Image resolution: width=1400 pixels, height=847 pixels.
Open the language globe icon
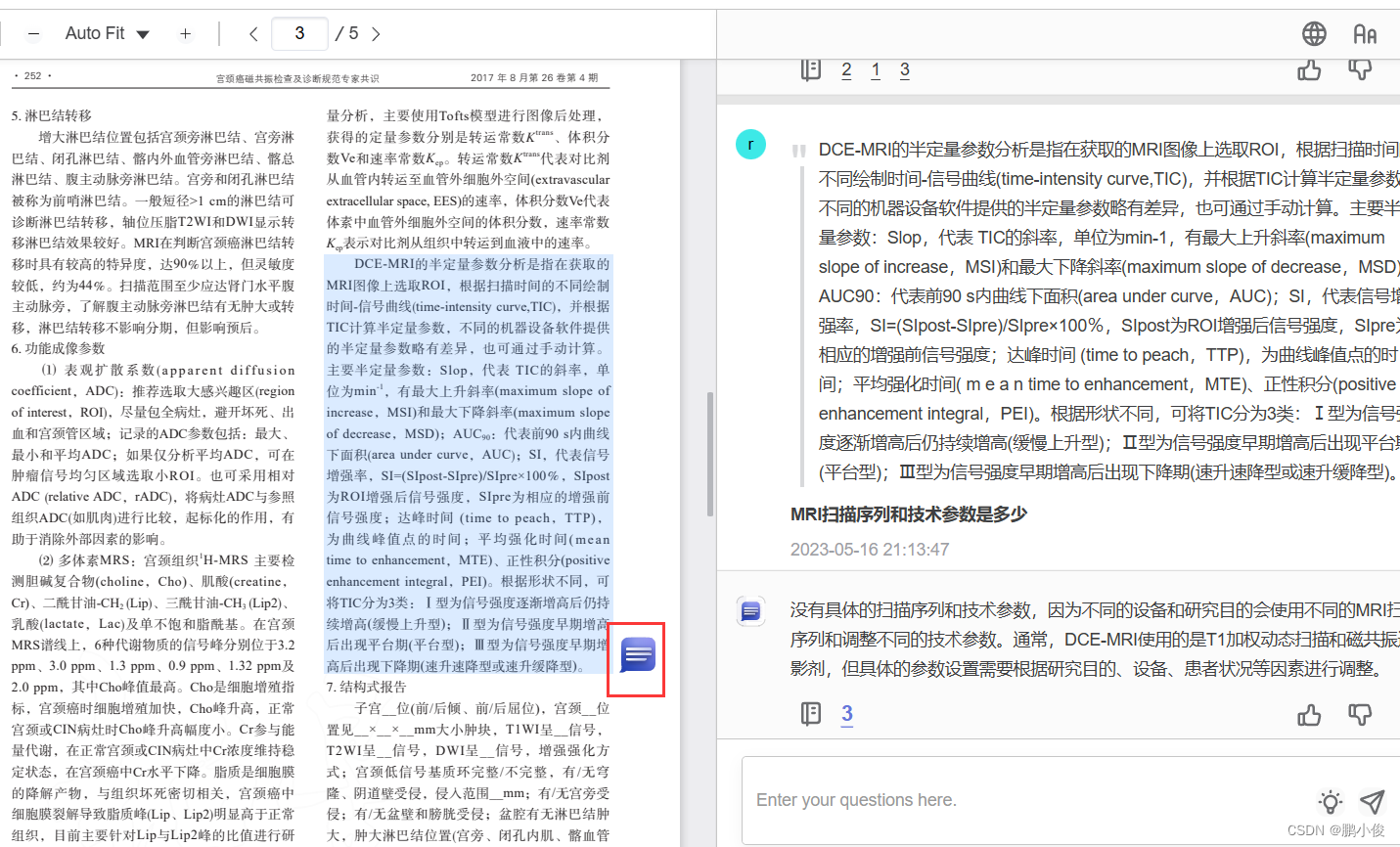(1314, 34)
